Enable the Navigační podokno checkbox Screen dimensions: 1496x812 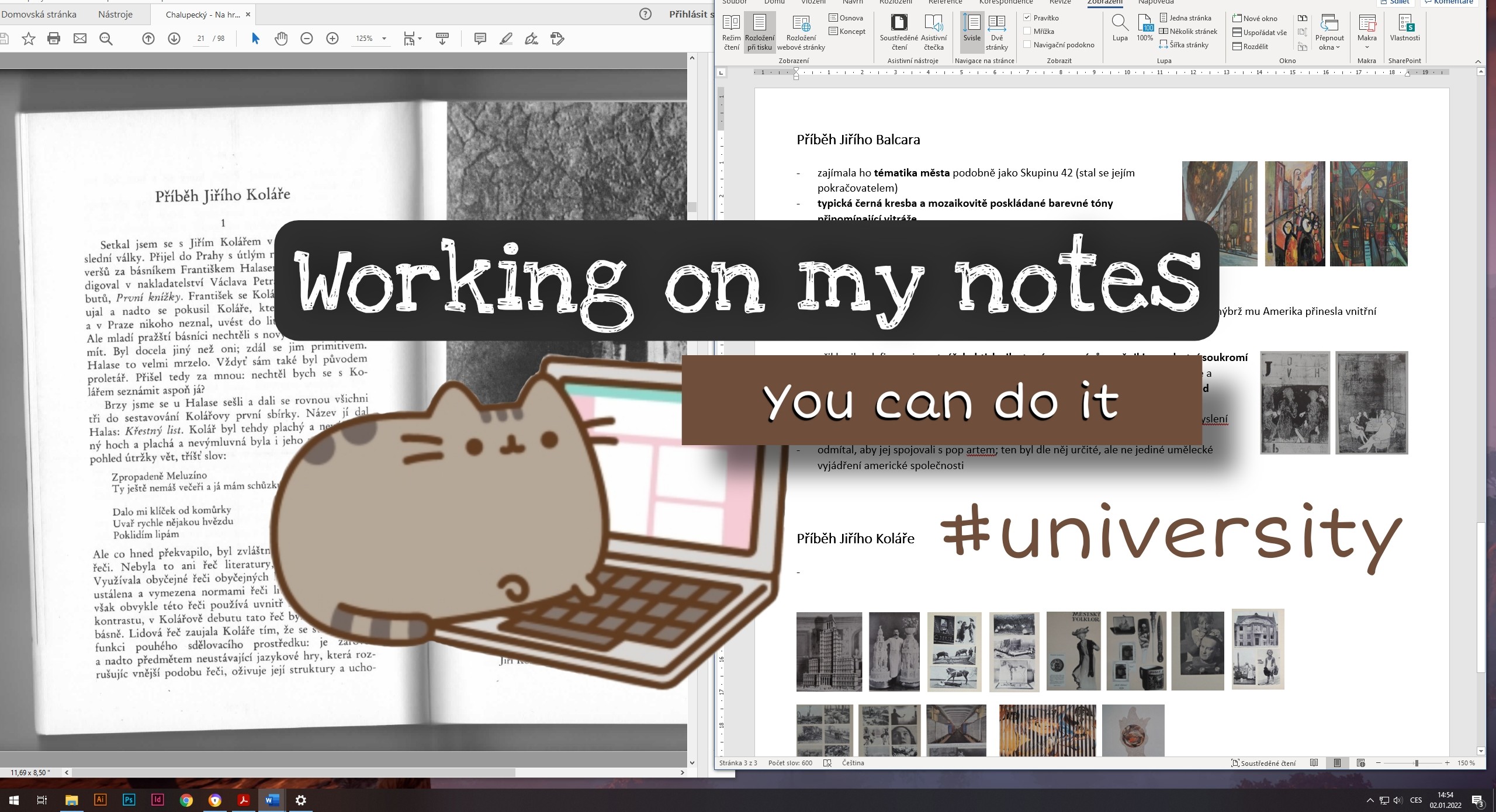pyautogui.click(x=1027, y=44)
